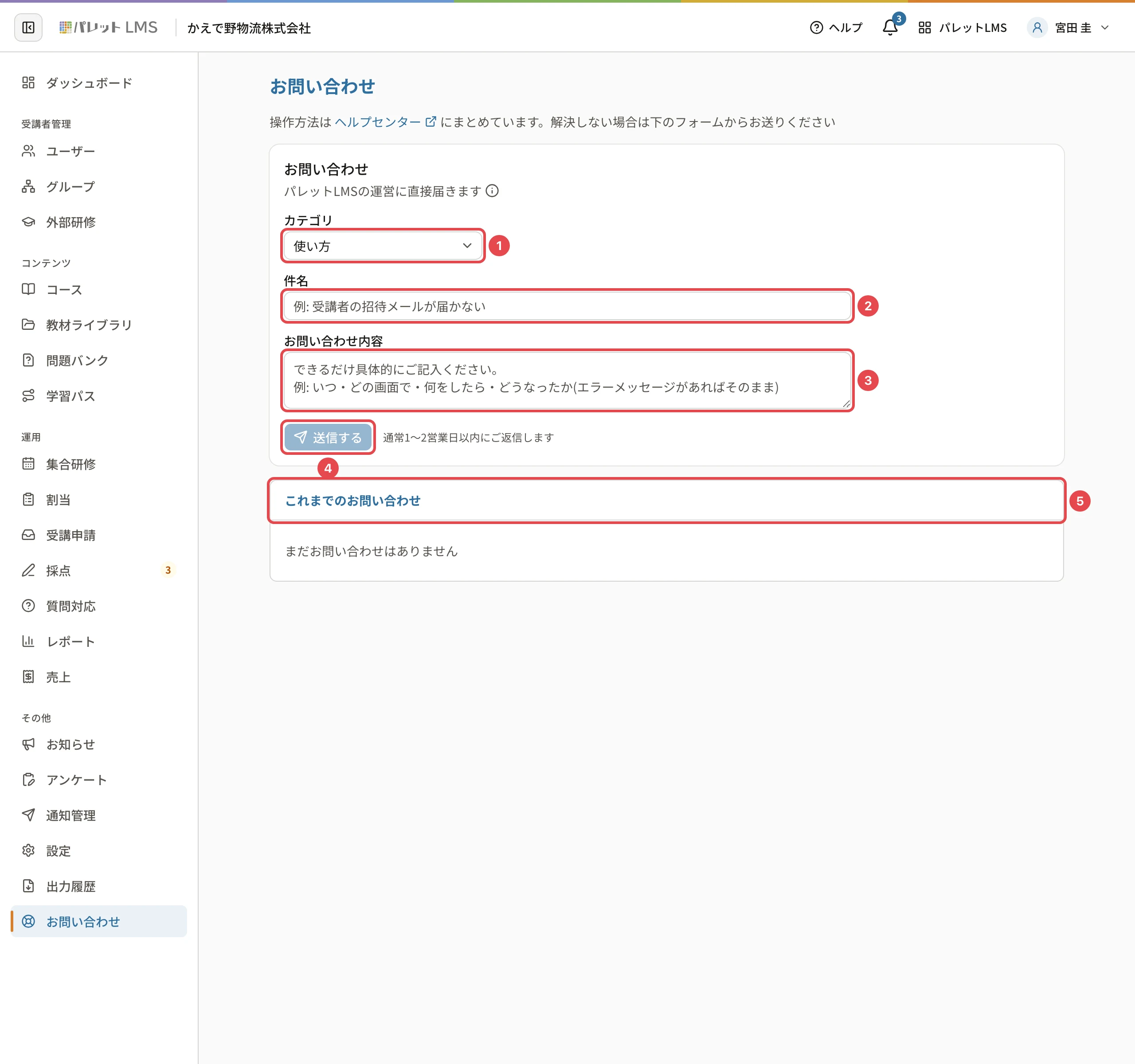Click the 送信する button
This screenshot has width=1135, height=1064.
click(x=328, y=437)
